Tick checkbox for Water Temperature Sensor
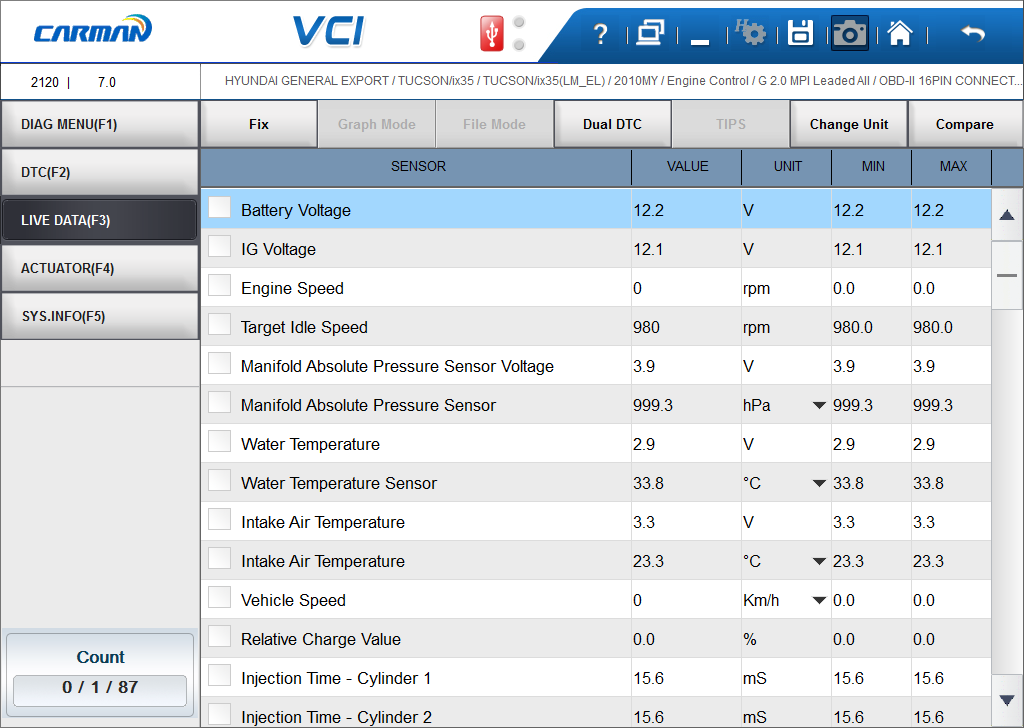 (x=219, y=481)
